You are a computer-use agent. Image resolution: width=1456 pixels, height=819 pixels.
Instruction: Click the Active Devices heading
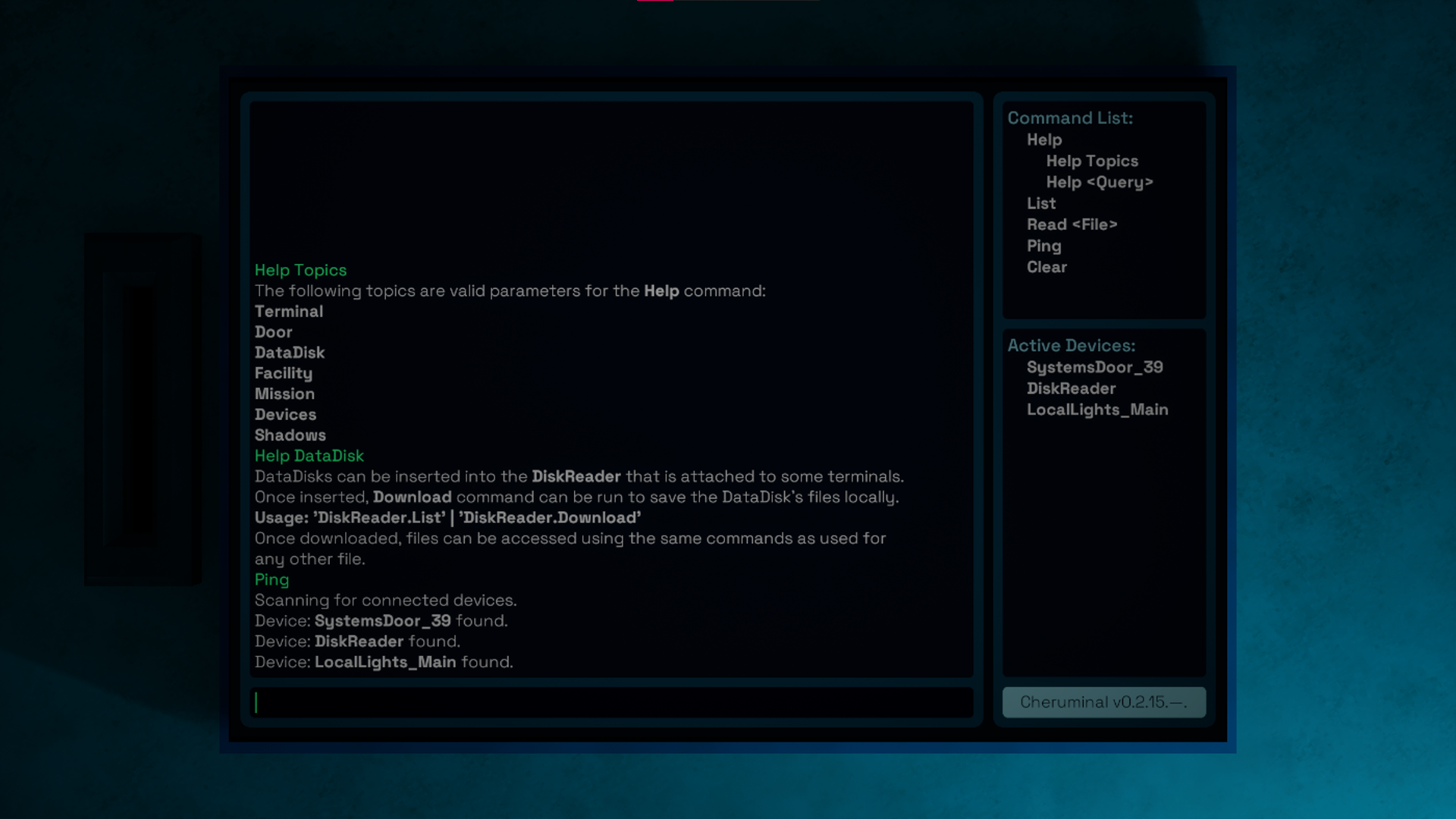(1071, 346)
